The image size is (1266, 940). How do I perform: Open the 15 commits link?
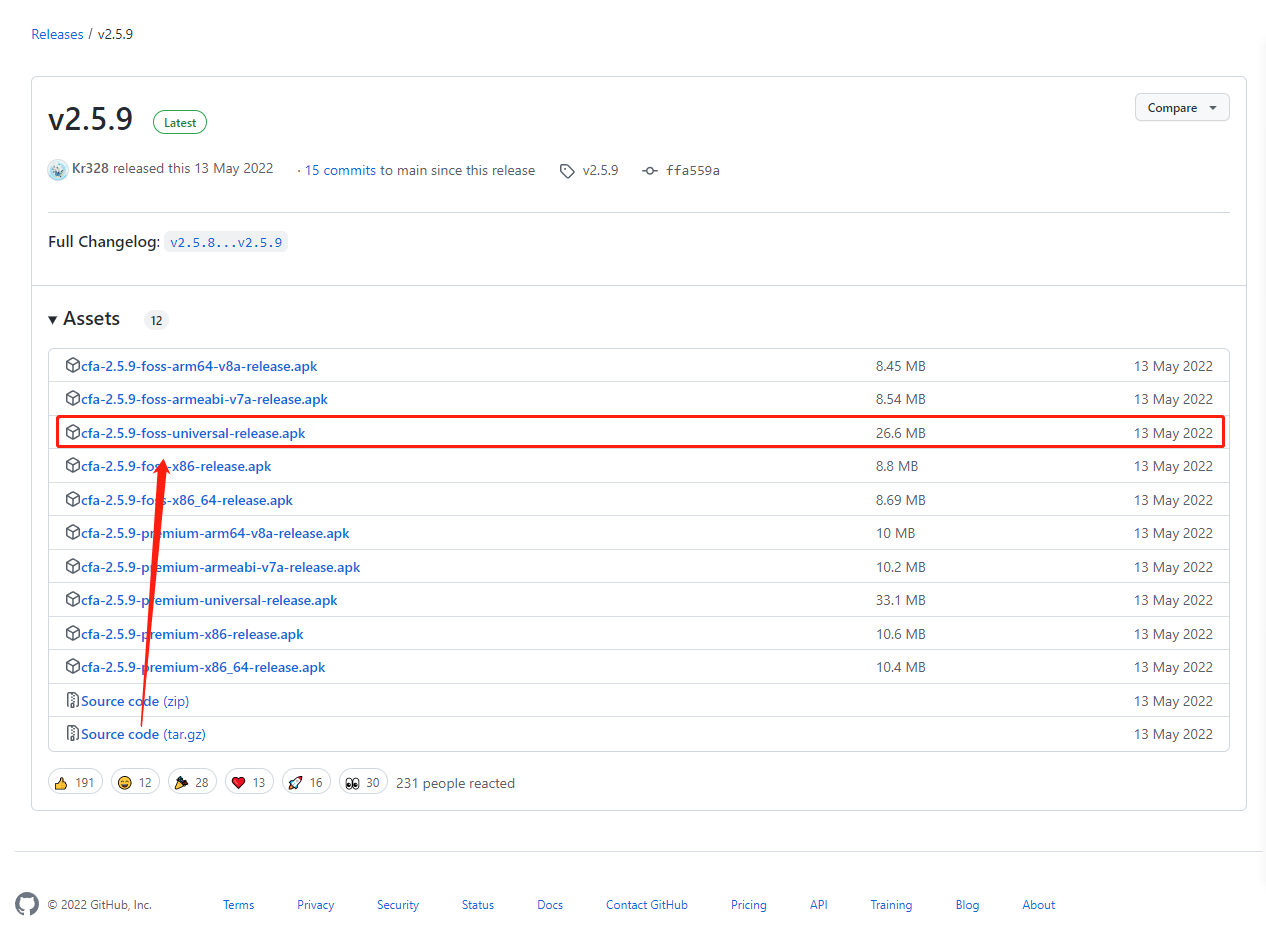pos(340,170)
